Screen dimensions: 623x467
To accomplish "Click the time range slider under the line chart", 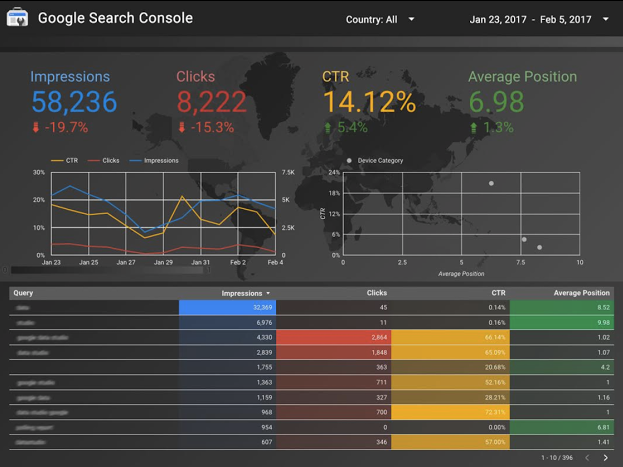I will [107, 270].
